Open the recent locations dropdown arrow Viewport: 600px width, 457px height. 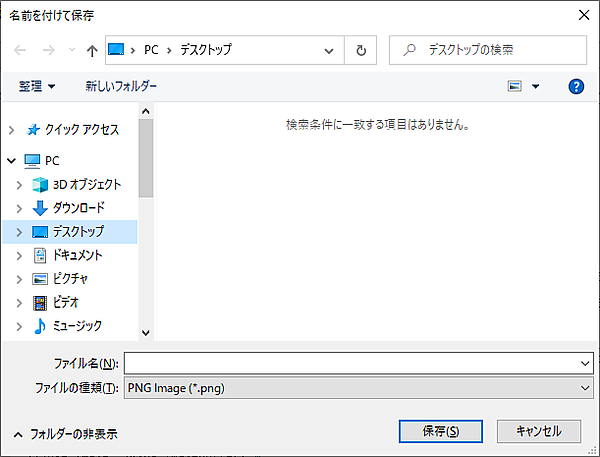point(72,50)
